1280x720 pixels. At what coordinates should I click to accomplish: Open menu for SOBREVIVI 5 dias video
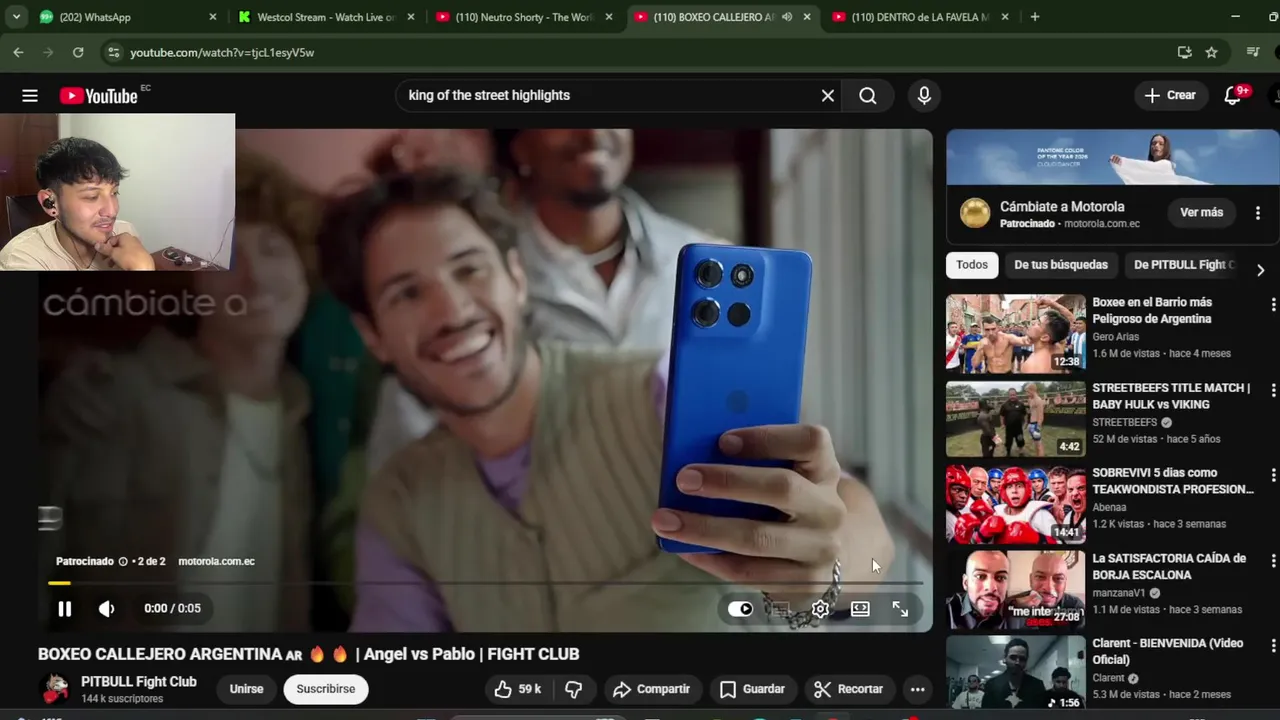pyautogui.click(x=1273, y=475)
